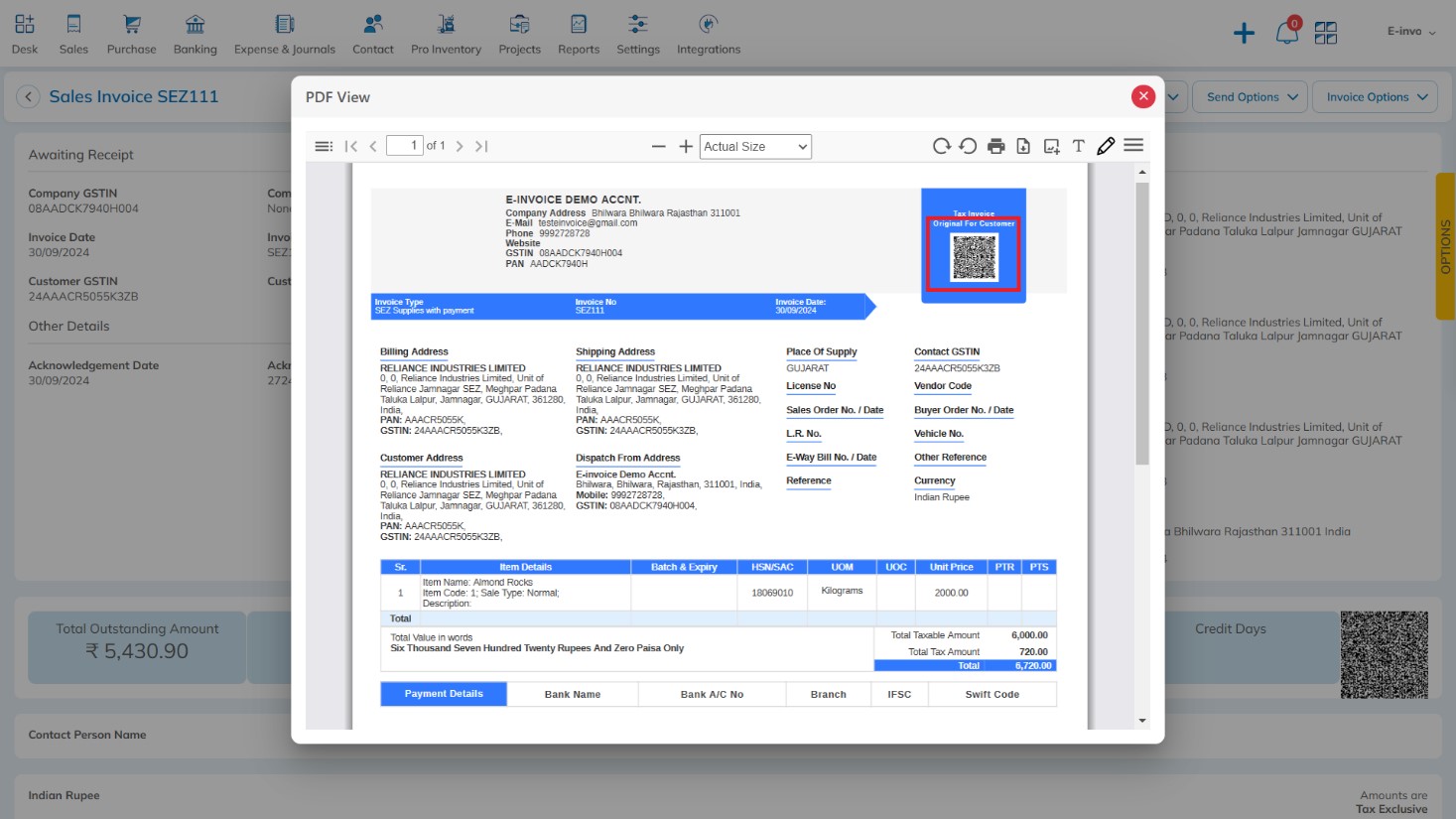Zoom out the PDF with minus icon
The image size is (1456, 819).
click(658, 146)
